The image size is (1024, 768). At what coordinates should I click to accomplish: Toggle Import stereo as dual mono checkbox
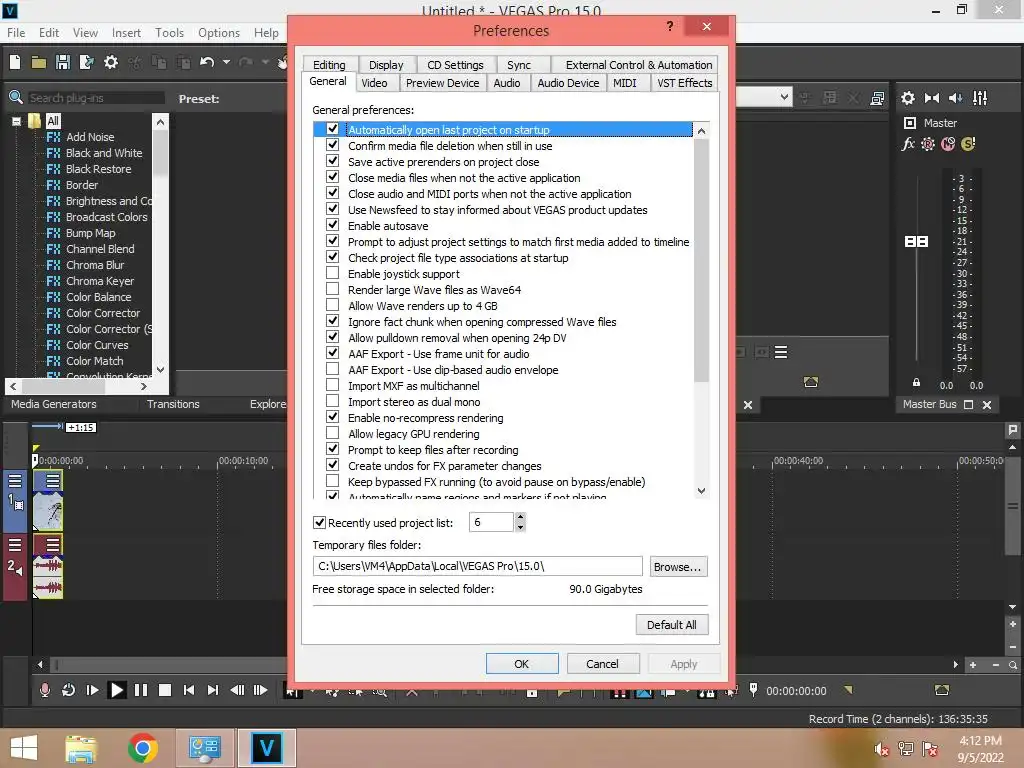(332, 401)
